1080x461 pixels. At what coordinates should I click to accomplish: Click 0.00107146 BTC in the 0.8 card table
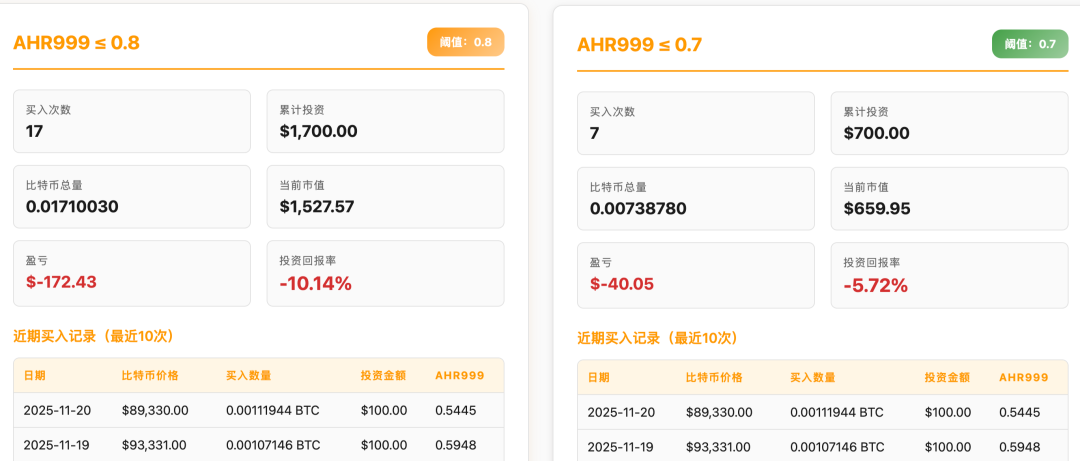pos(273,445)
